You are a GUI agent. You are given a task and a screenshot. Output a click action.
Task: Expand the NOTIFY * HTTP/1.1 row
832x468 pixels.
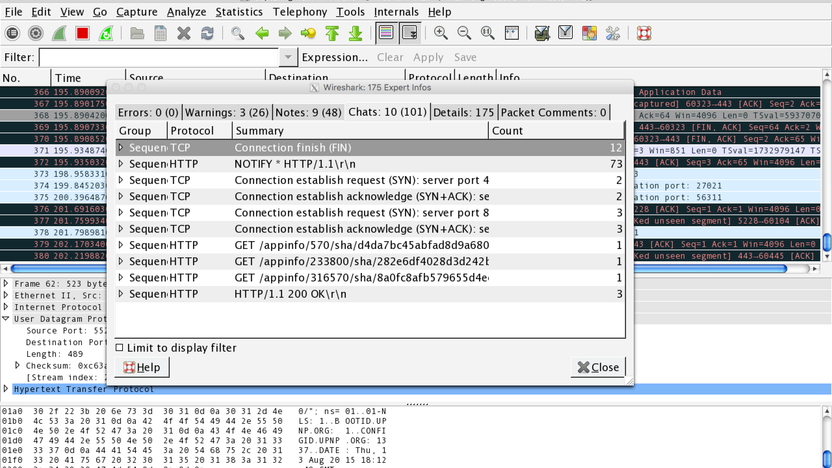(x=121, y=164)
